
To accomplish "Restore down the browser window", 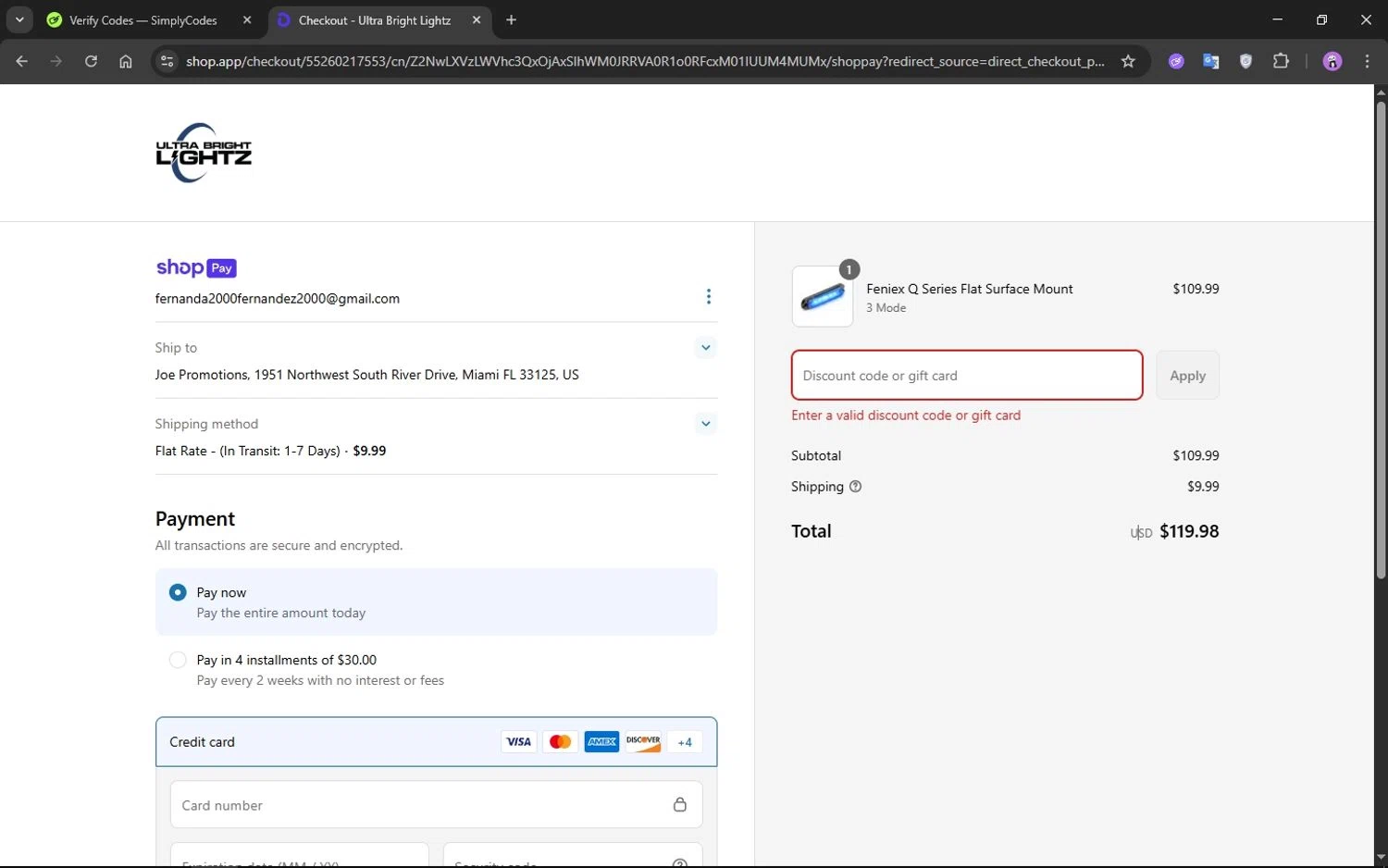I will pos(1321,19).
